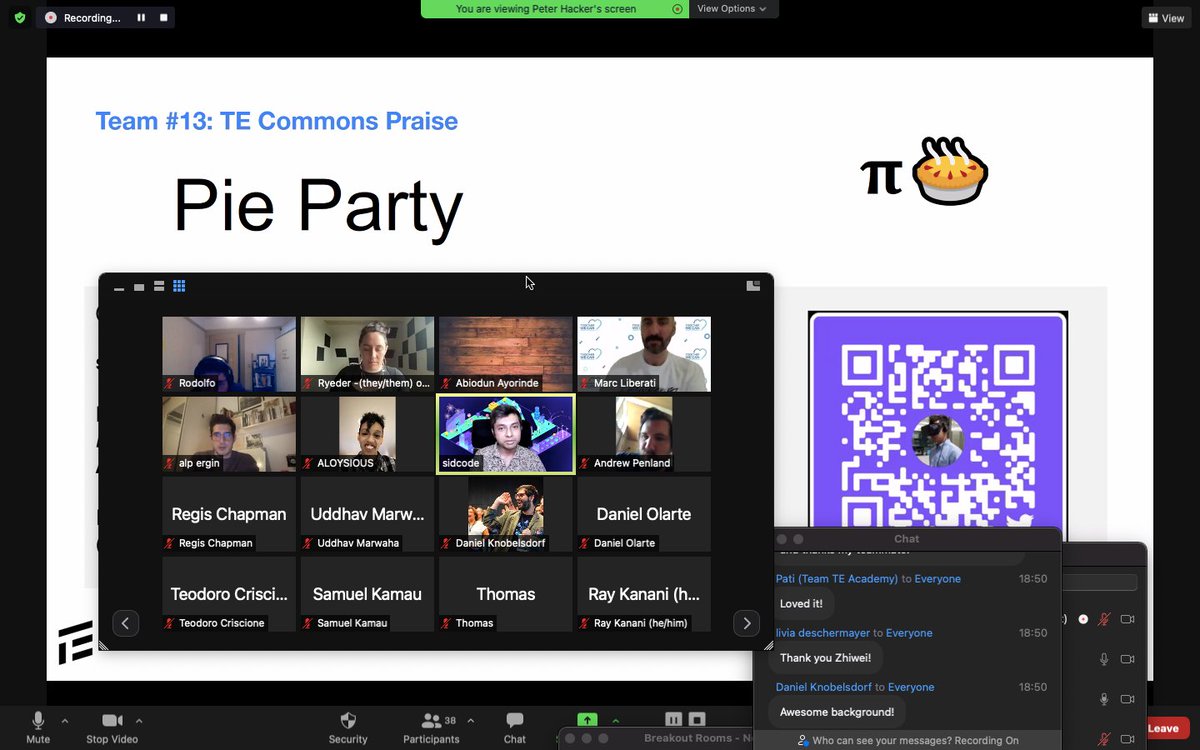Click the muted mic beside the recording dot

(1104, 619)
